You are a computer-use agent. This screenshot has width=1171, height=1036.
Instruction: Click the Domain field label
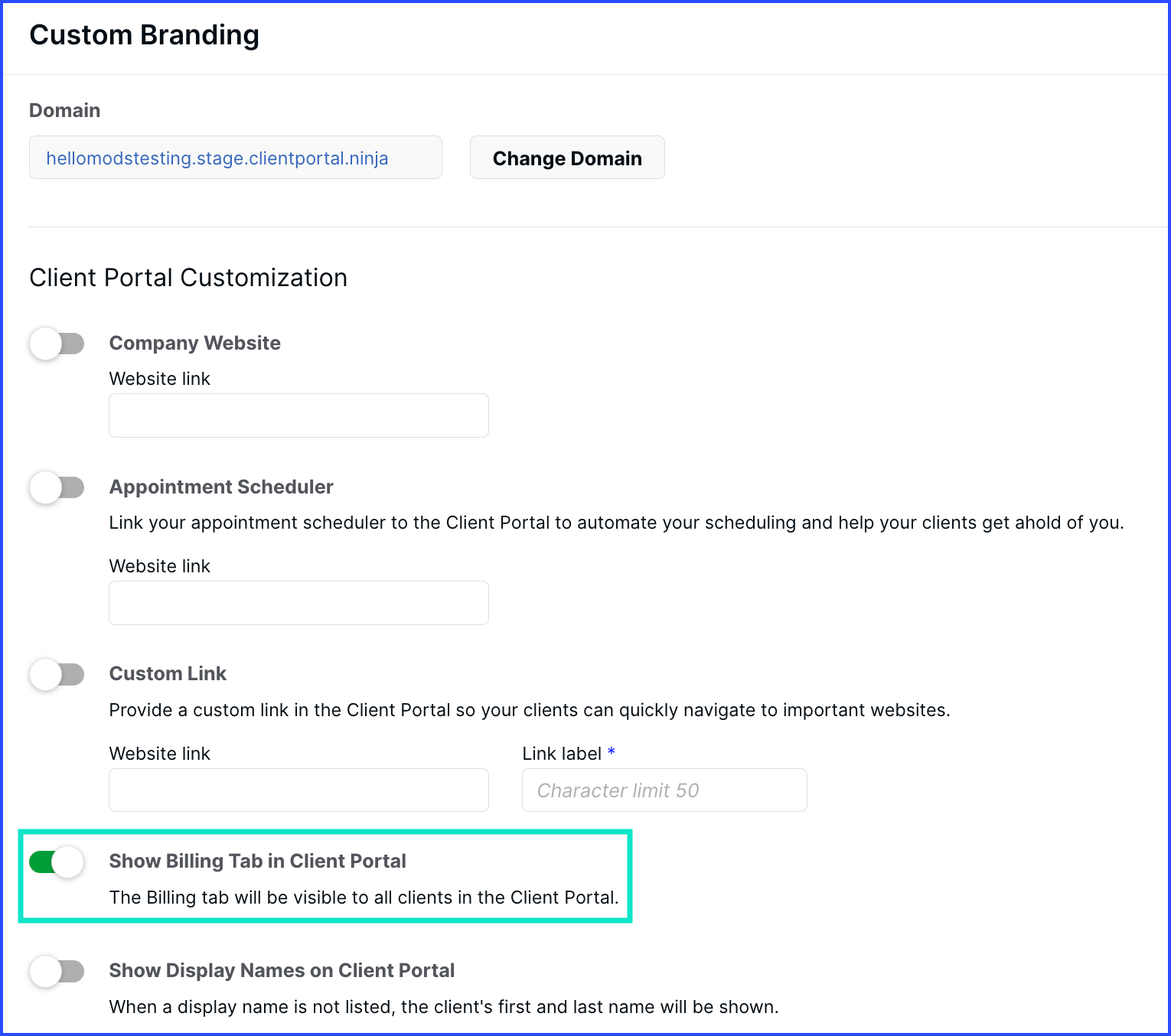pyautogui.click(x=64, y=110)
